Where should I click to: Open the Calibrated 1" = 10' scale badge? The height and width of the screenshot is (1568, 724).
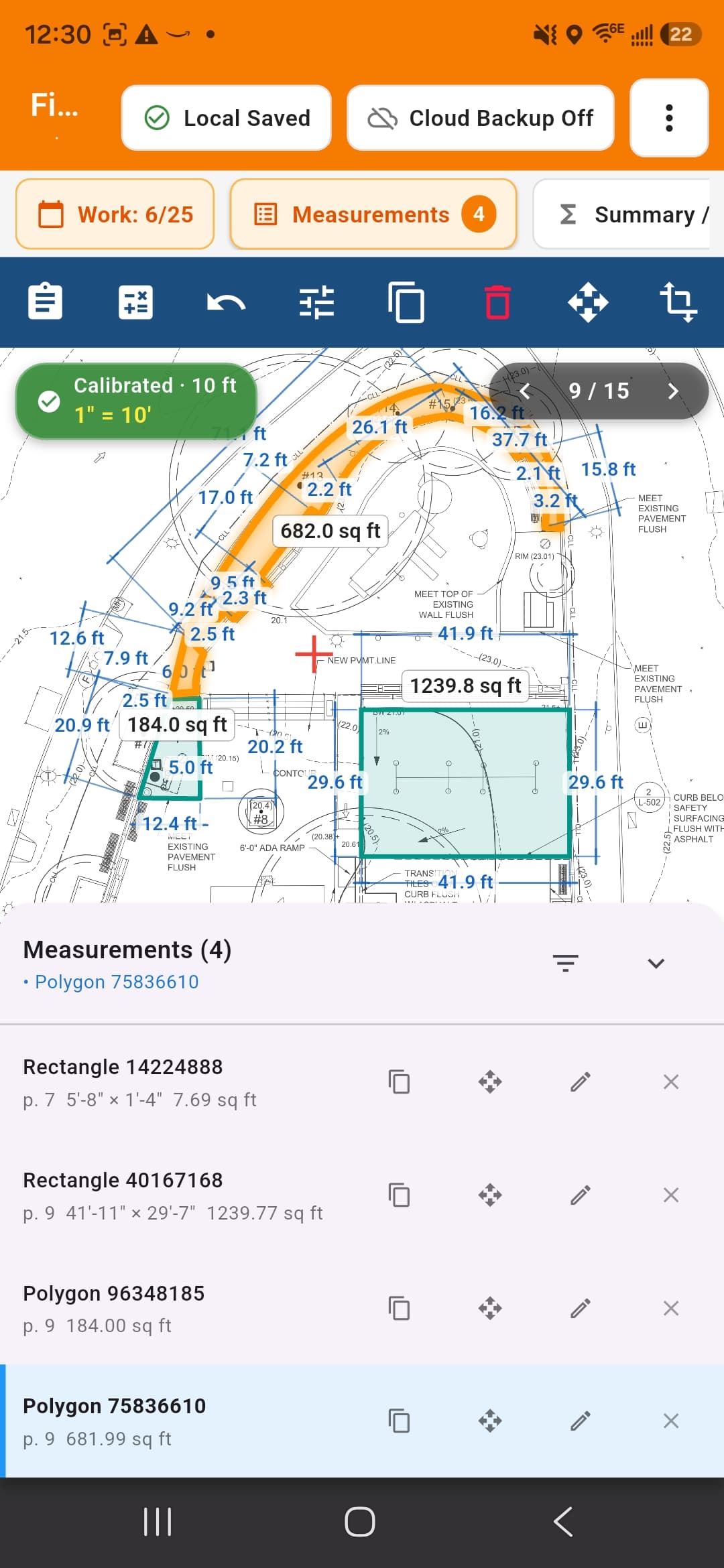pos(136,401)
